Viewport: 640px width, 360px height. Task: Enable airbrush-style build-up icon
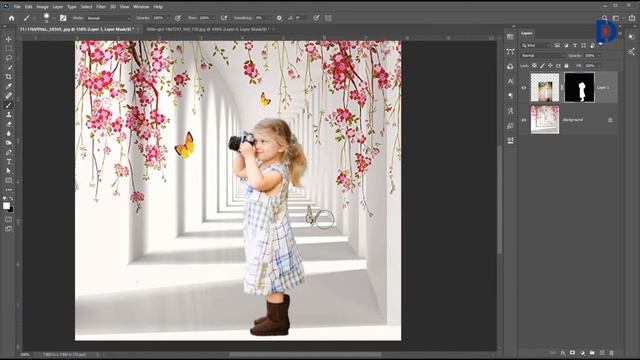[224, 18]
